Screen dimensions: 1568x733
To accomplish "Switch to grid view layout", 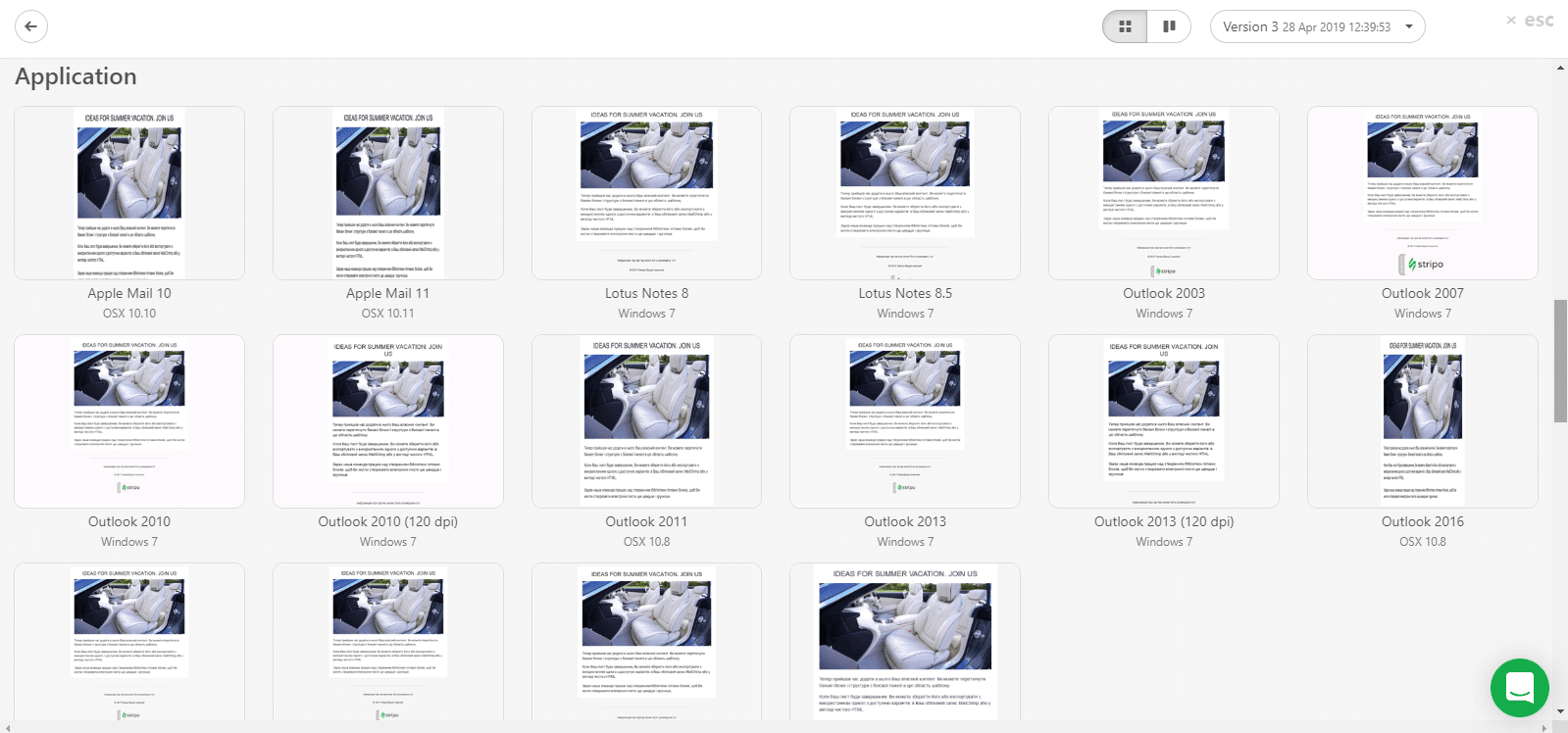I will pos(1125,26).
